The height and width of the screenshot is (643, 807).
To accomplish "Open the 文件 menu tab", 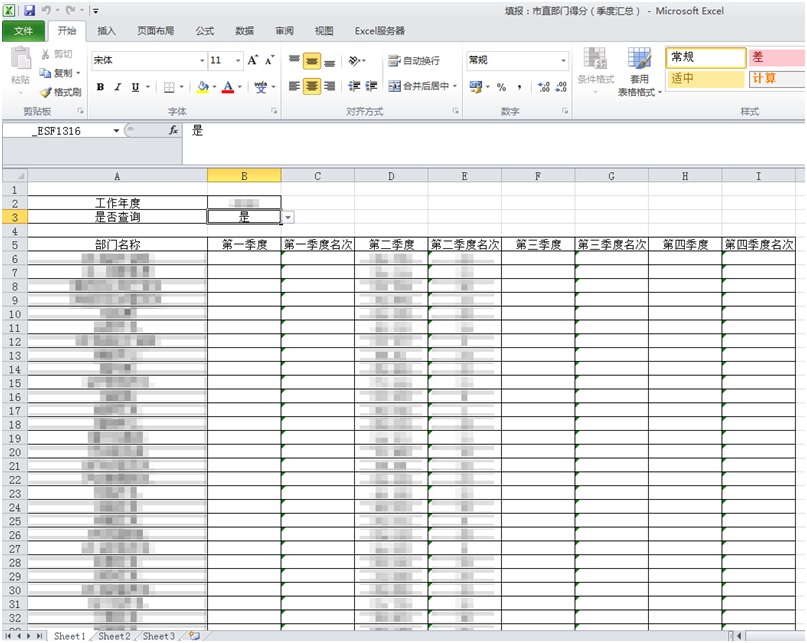I will point(23,31).
